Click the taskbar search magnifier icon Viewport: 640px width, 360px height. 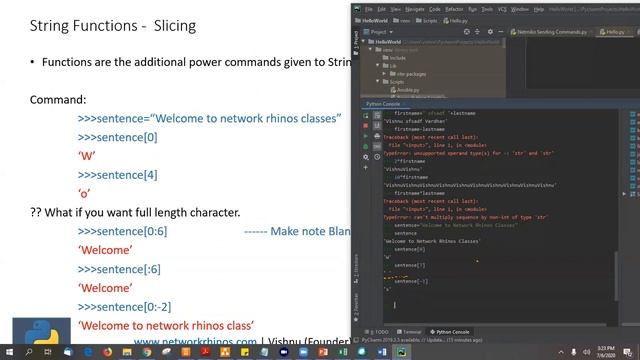[x=29, y=352]
